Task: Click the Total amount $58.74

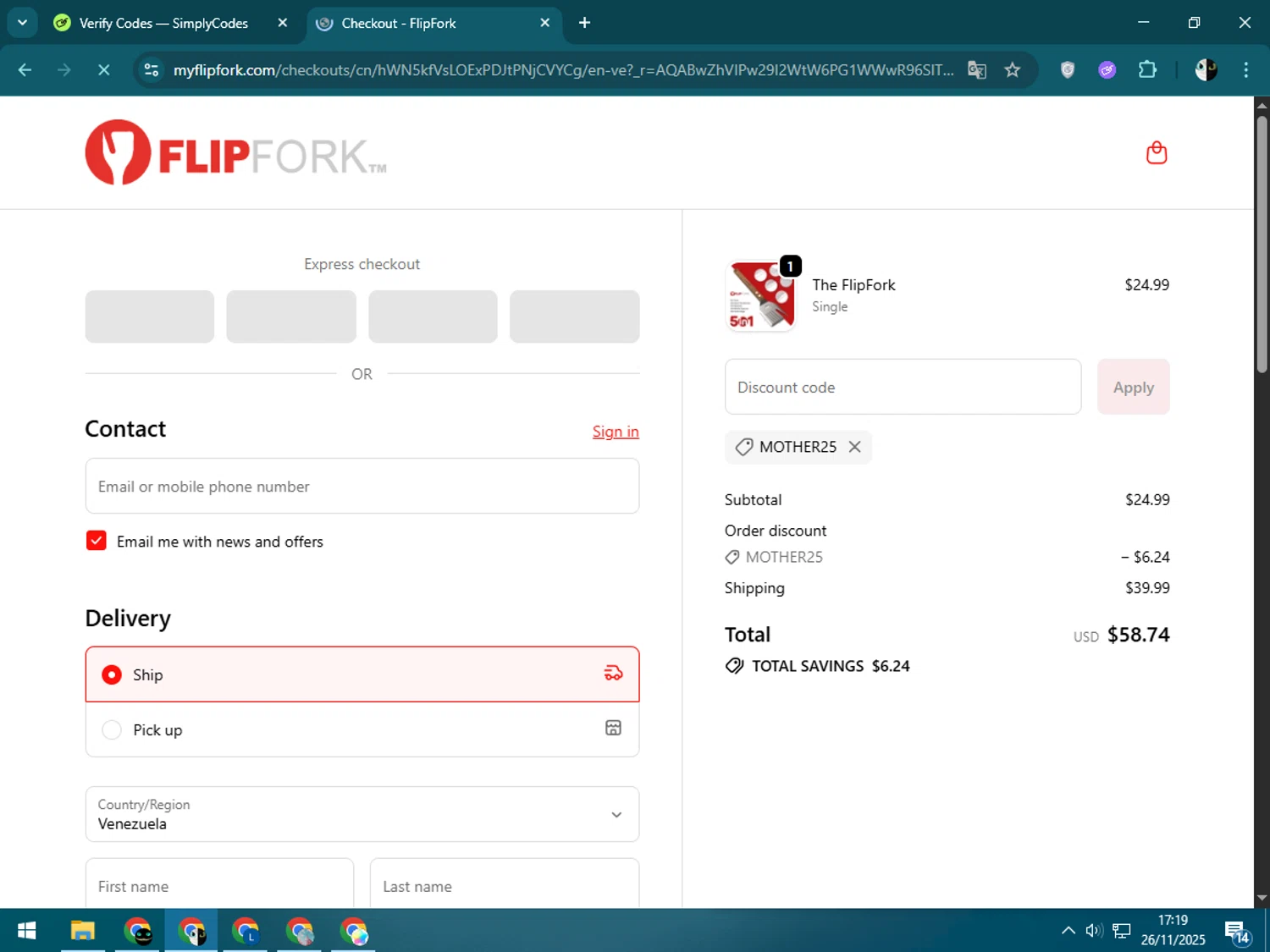Action: click(x=1138, y=635)
